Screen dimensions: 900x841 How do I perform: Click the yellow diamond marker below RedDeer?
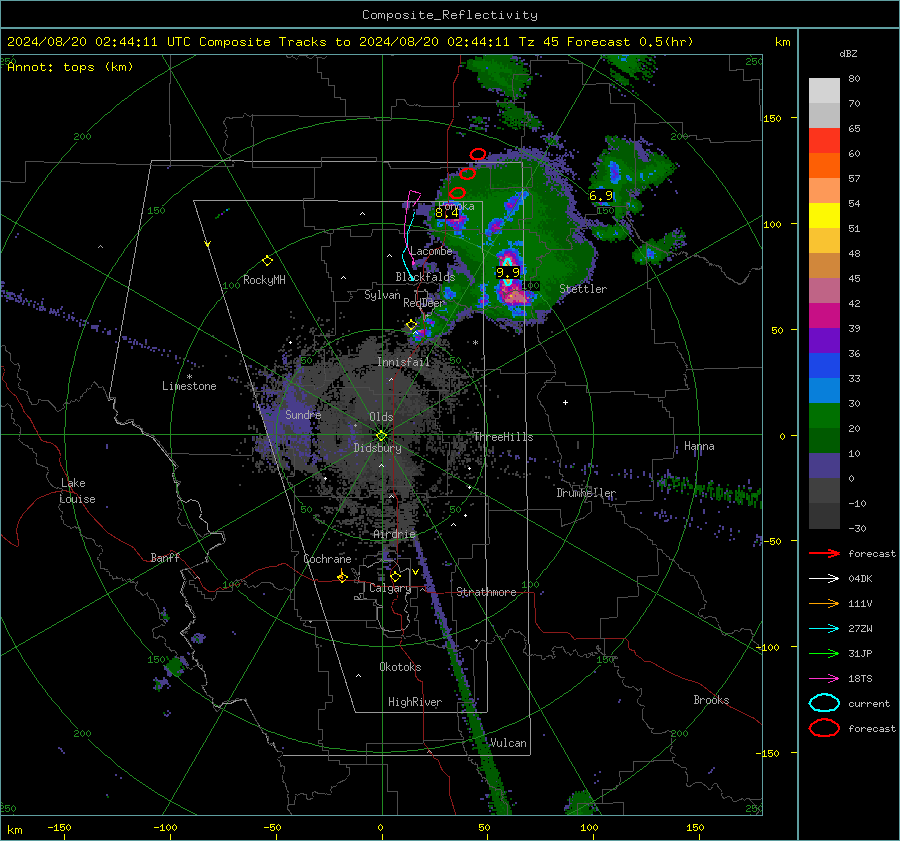pos(411,325)
